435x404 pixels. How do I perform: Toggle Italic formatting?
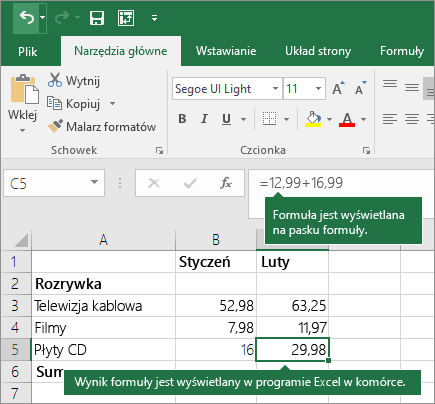204,119
